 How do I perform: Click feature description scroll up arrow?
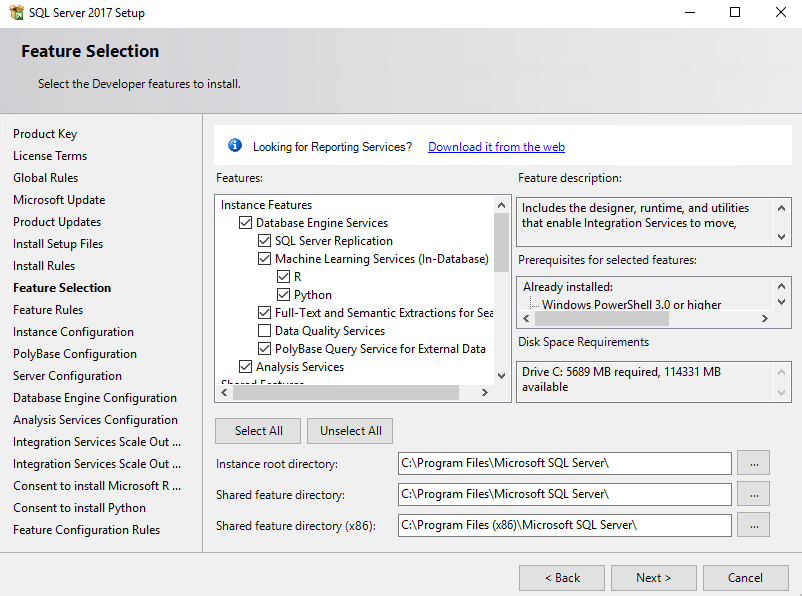[x=781, y=208]
